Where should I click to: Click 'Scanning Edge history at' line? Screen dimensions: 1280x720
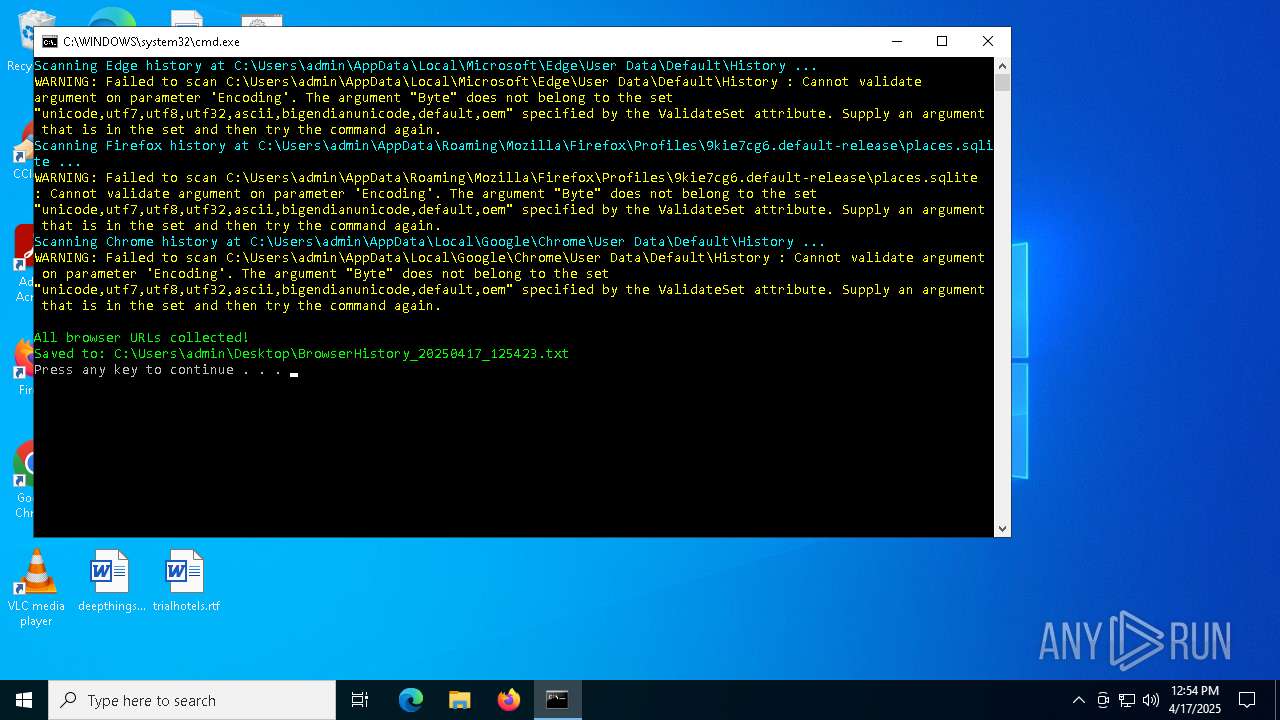[426, 66]
